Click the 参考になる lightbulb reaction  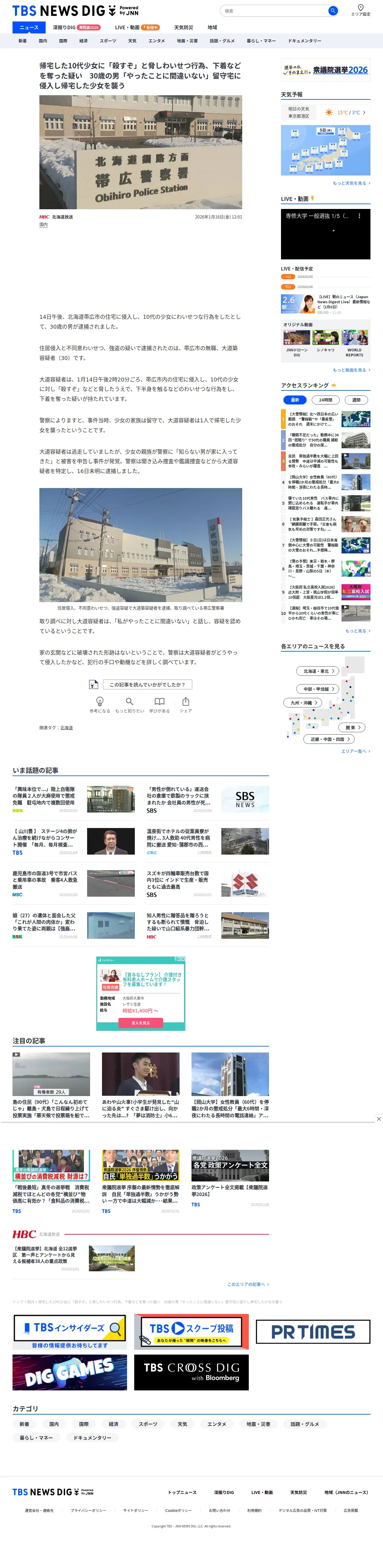coord(100,705)
